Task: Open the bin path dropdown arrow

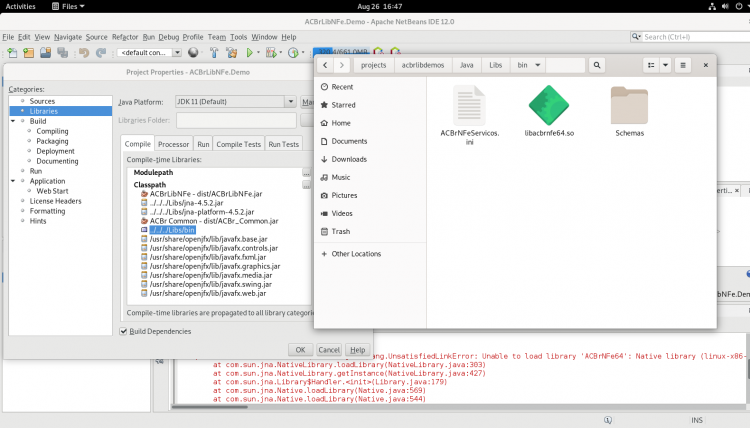Action: click(537, 65)
